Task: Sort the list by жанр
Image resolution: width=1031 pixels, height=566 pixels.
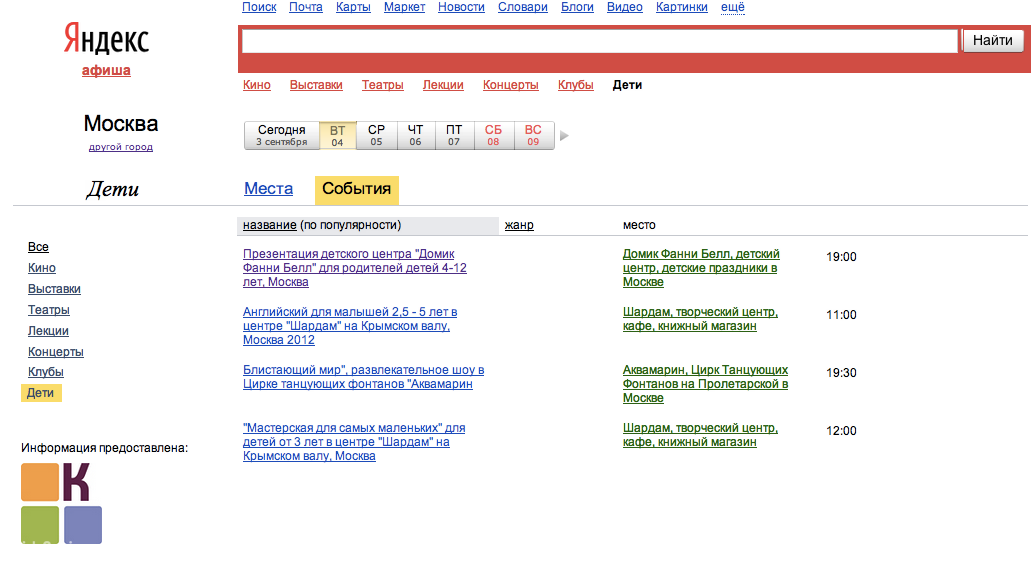Action: (x=519, y=225)
